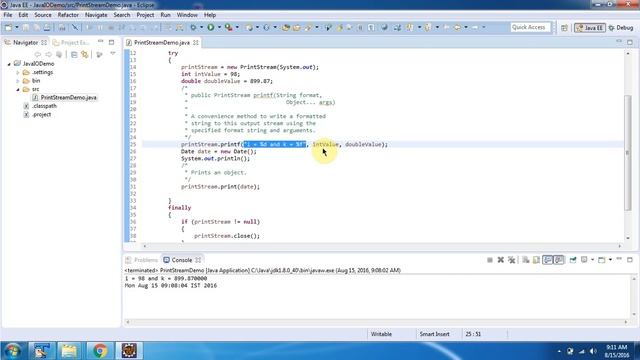
Task: Collapse all in Navigator toolbar
Action: (74, 54)
